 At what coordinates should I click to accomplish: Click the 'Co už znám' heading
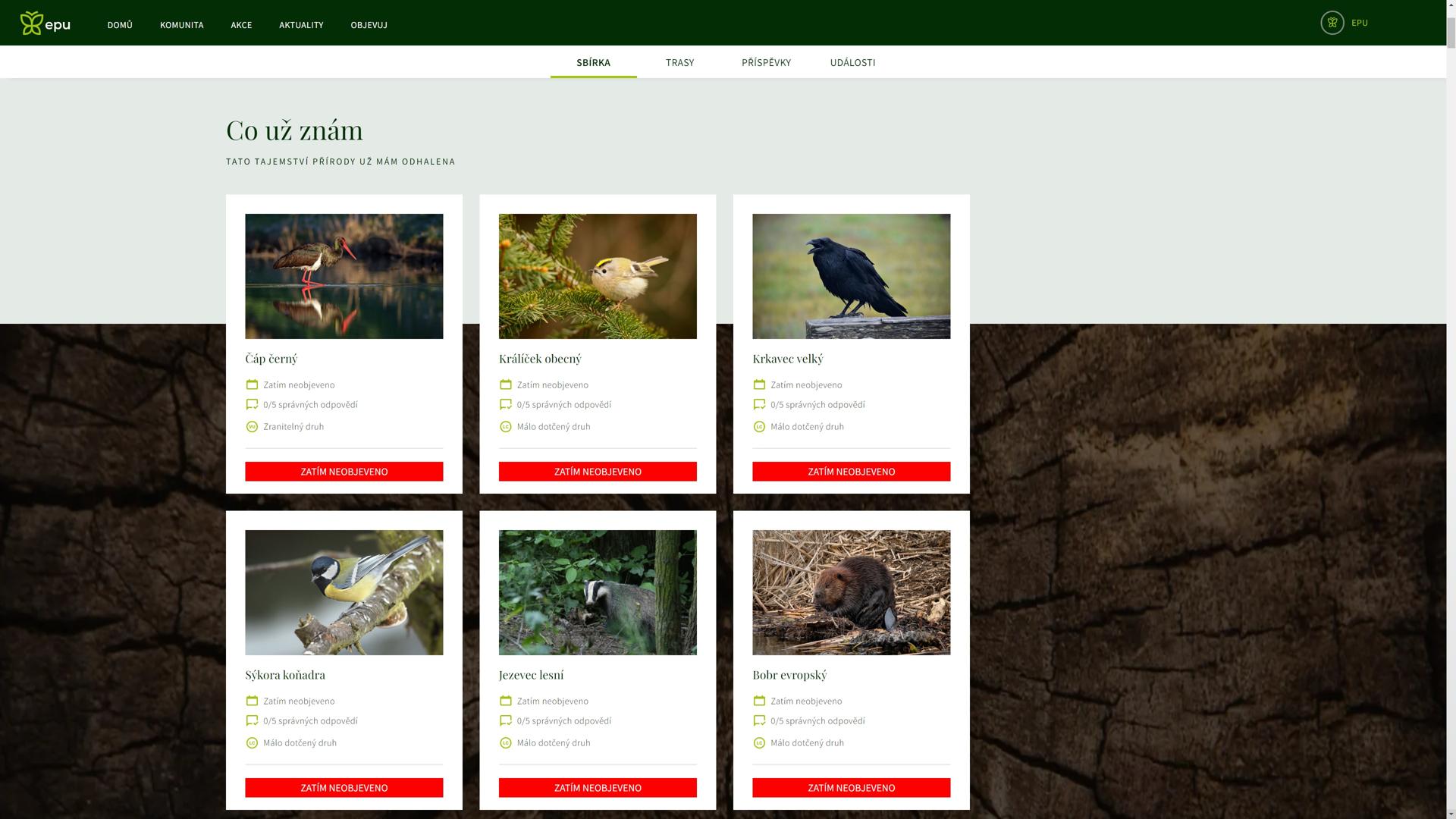point(294,130)
